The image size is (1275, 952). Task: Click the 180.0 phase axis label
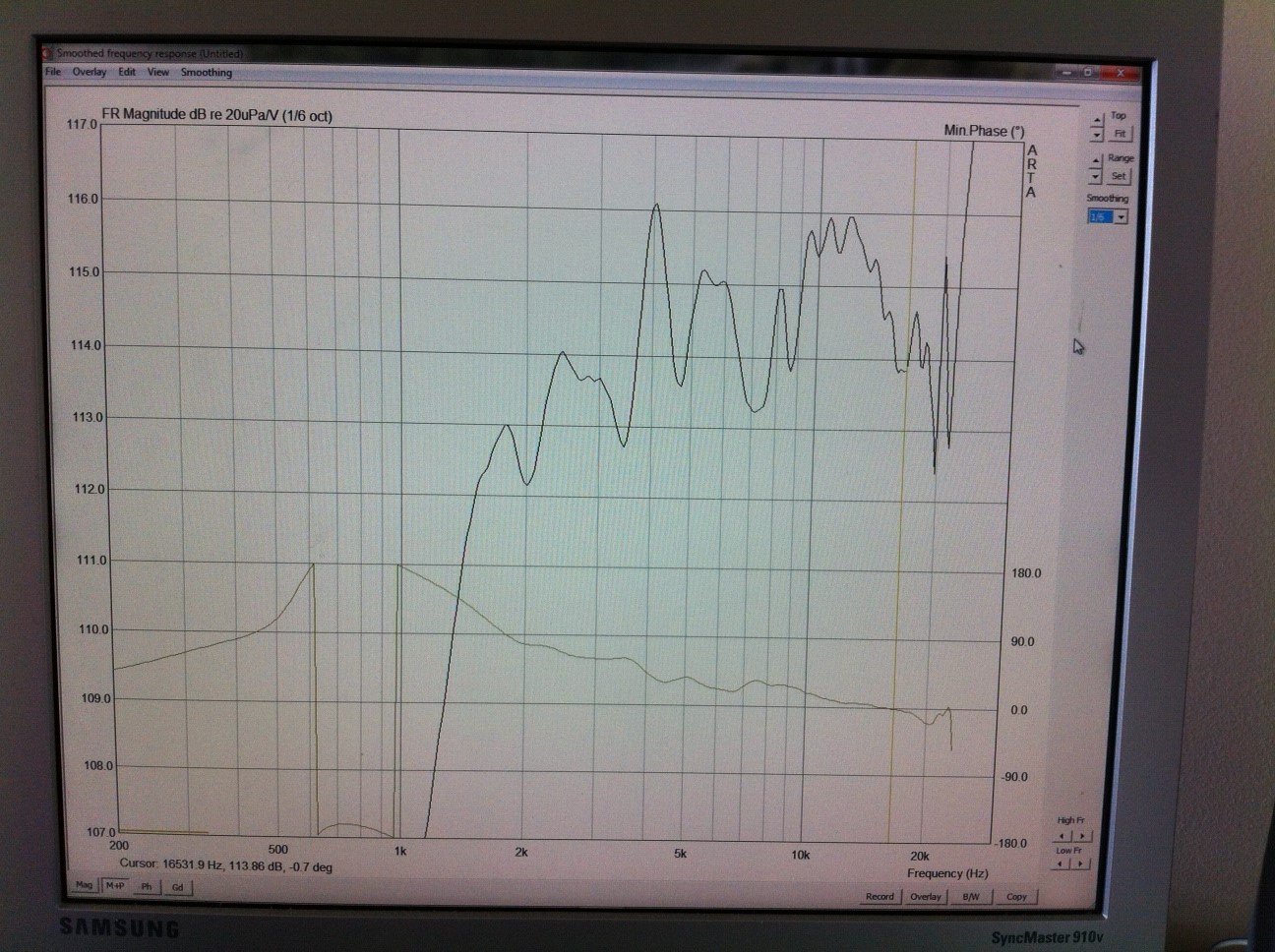[x=1026, y=573]
